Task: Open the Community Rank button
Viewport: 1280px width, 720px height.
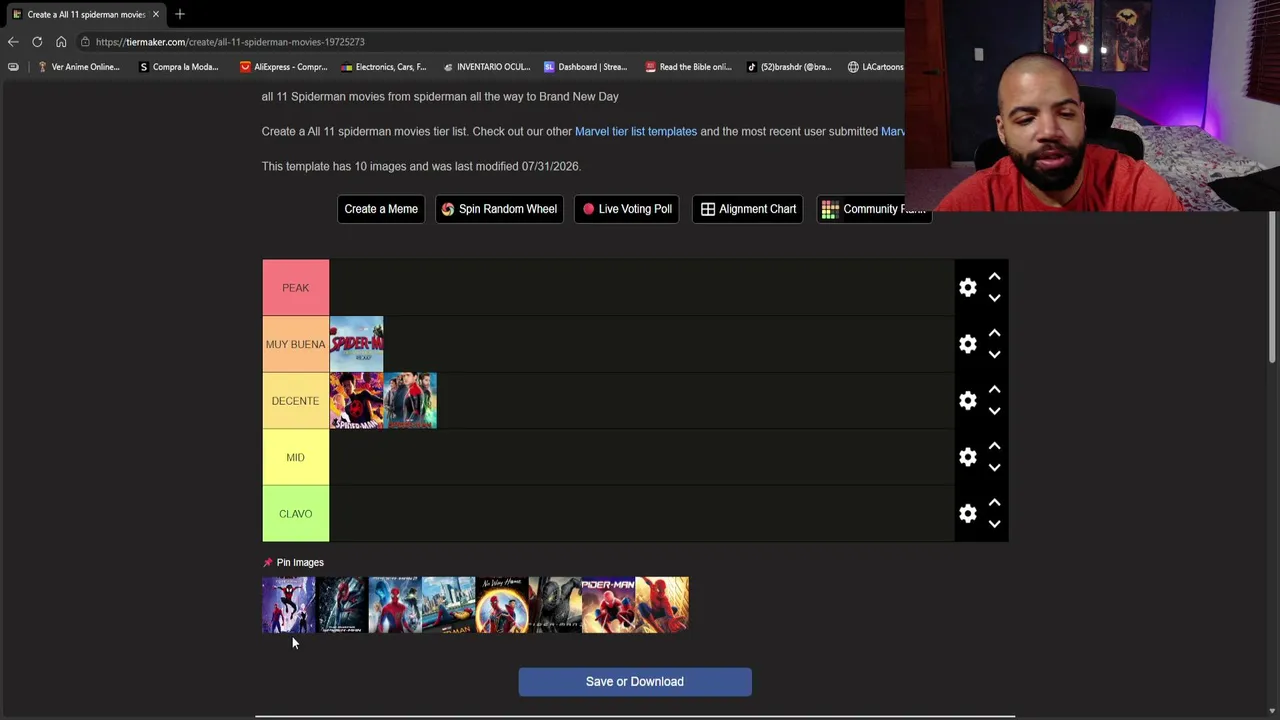Action: (x=874, y=209)
